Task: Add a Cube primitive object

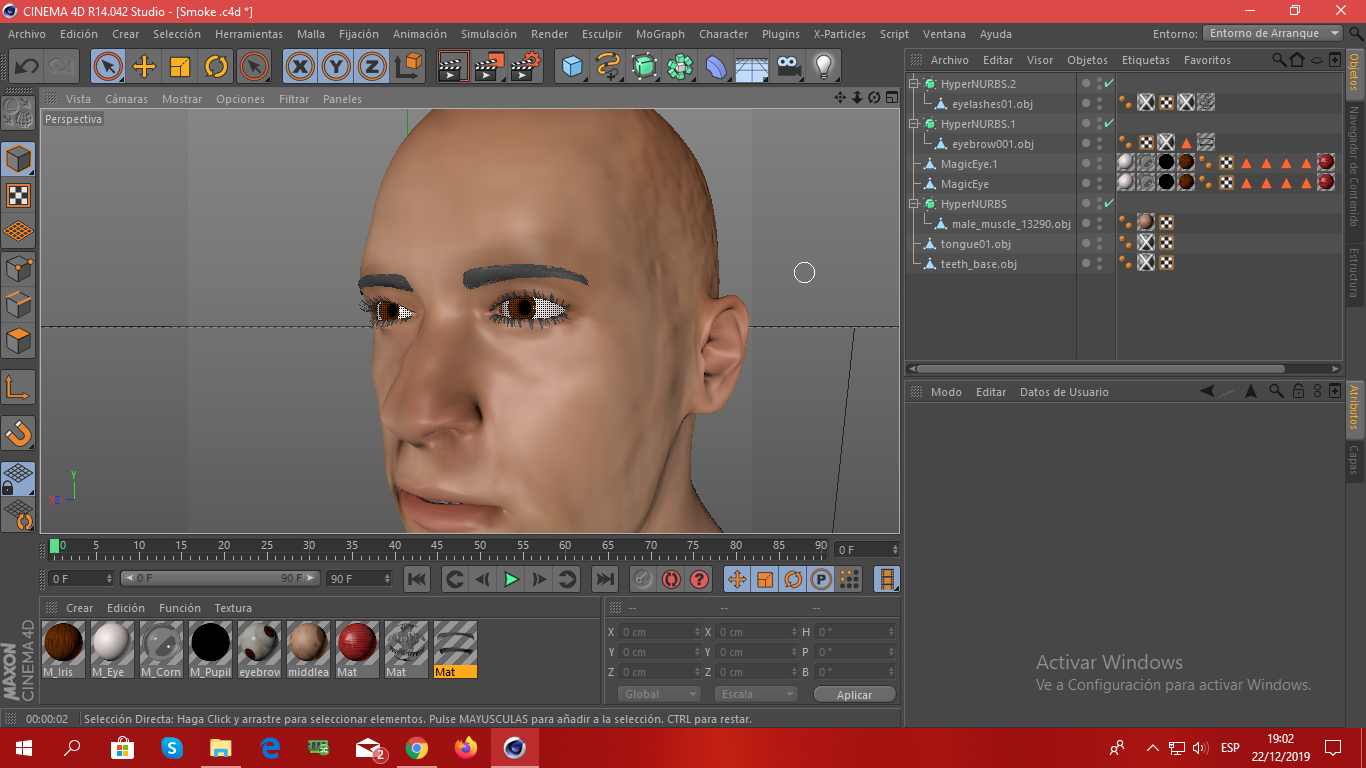Action: [x=572, y=67]
